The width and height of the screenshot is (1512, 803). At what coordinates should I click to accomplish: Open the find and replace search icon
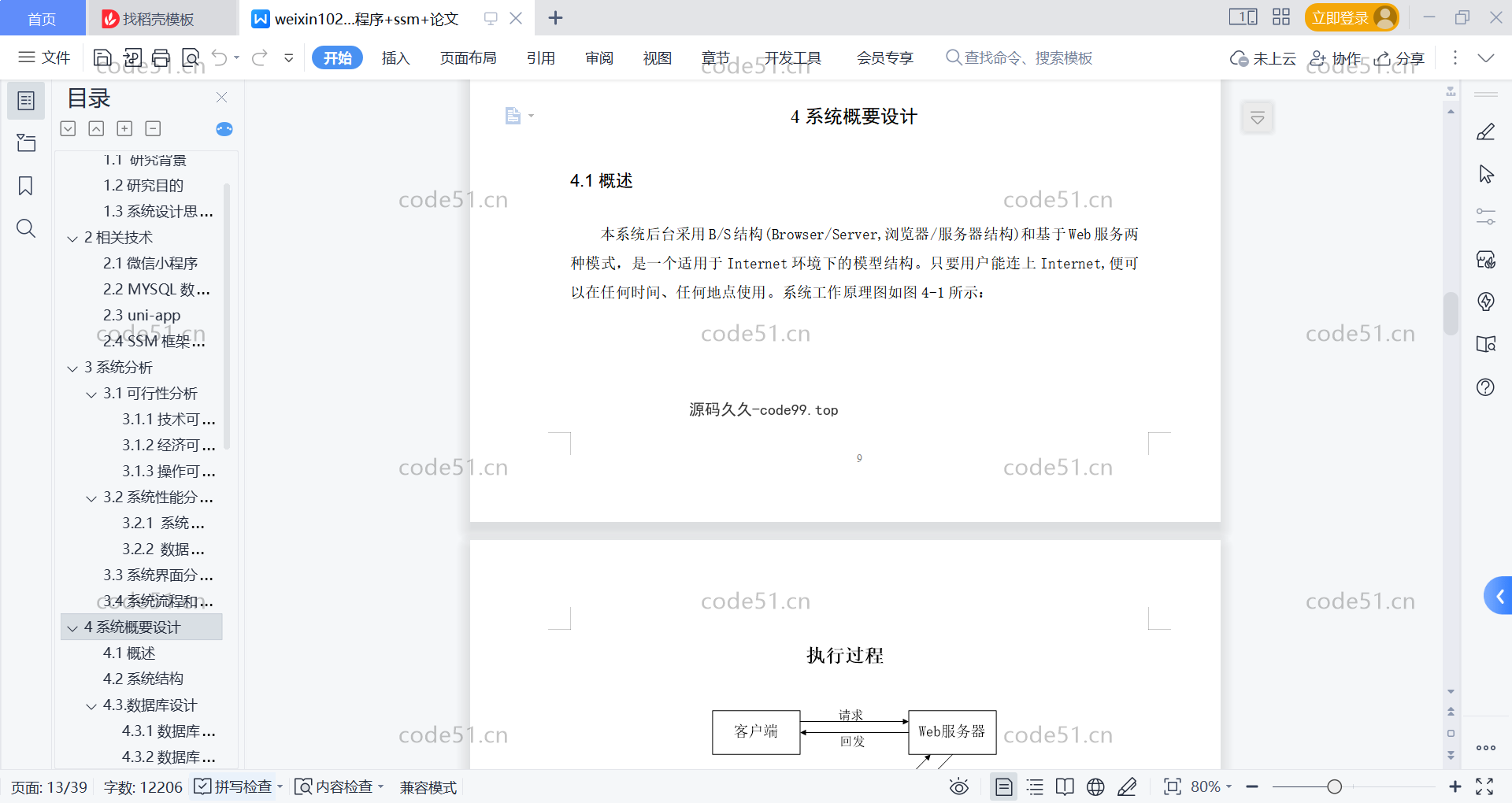tap(26, 228)
